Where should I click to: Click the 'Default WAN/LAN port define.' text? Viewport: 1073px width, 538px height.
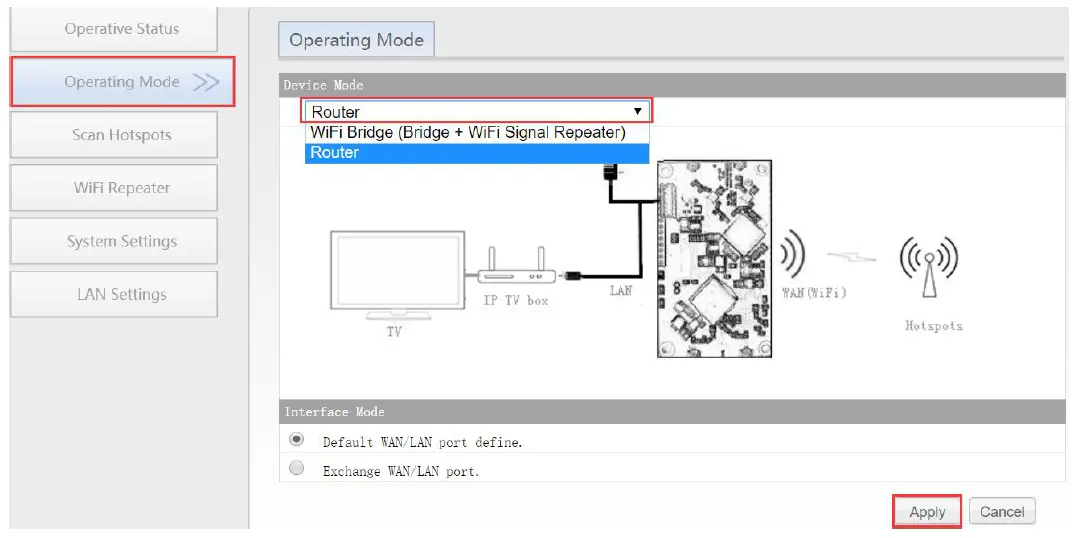(x=422, y=443)
